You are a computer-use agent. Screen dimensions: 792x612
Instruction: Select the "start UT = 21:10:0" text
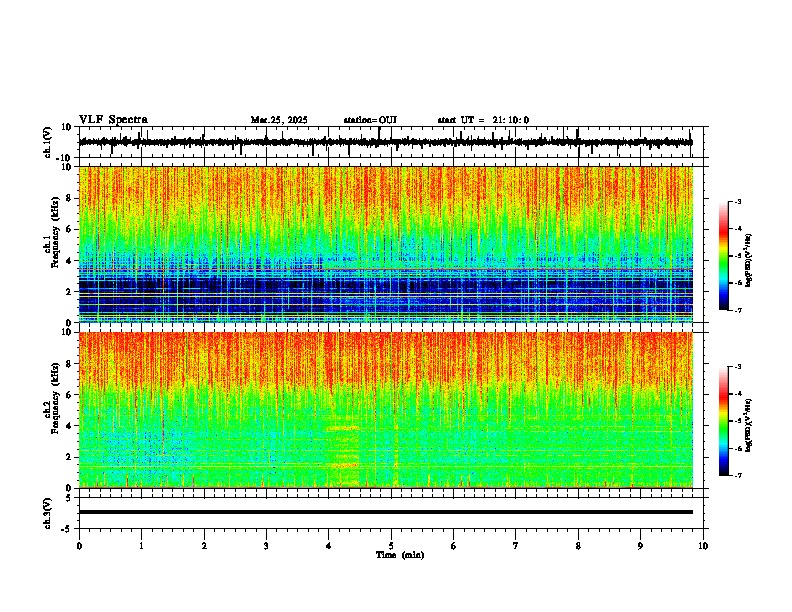pyautogui.click(x=483, y=120)
